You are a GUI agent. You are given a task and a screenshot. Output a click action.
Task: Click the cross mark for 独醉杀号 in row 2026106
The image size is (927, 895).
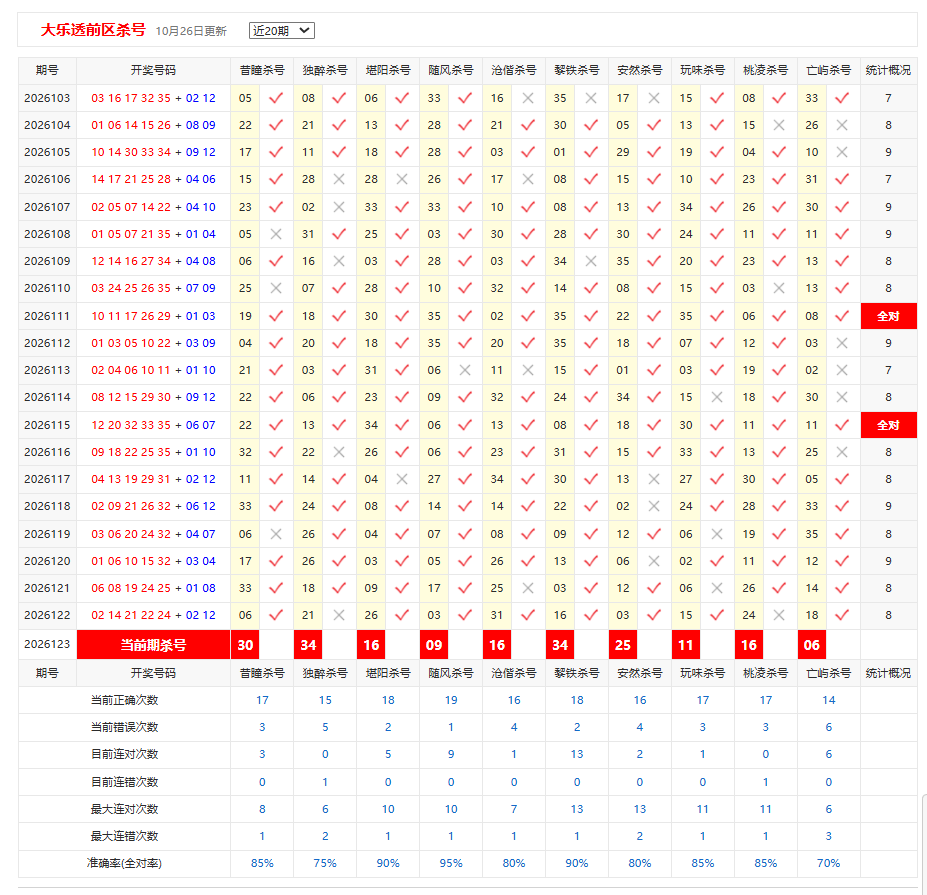pos(339,179)
